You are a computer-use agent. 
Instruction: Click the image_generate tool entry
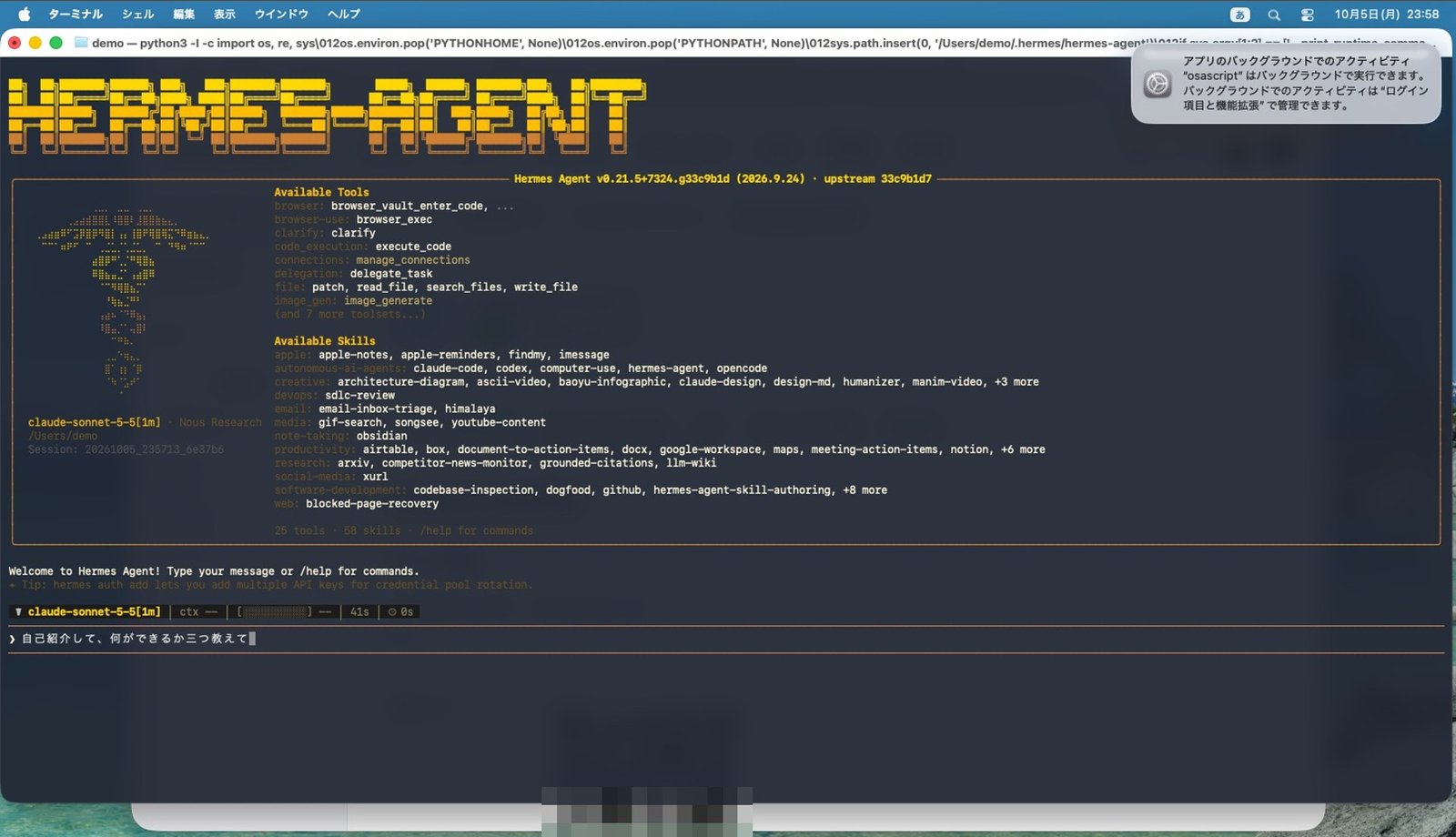[x=388, y=301]
